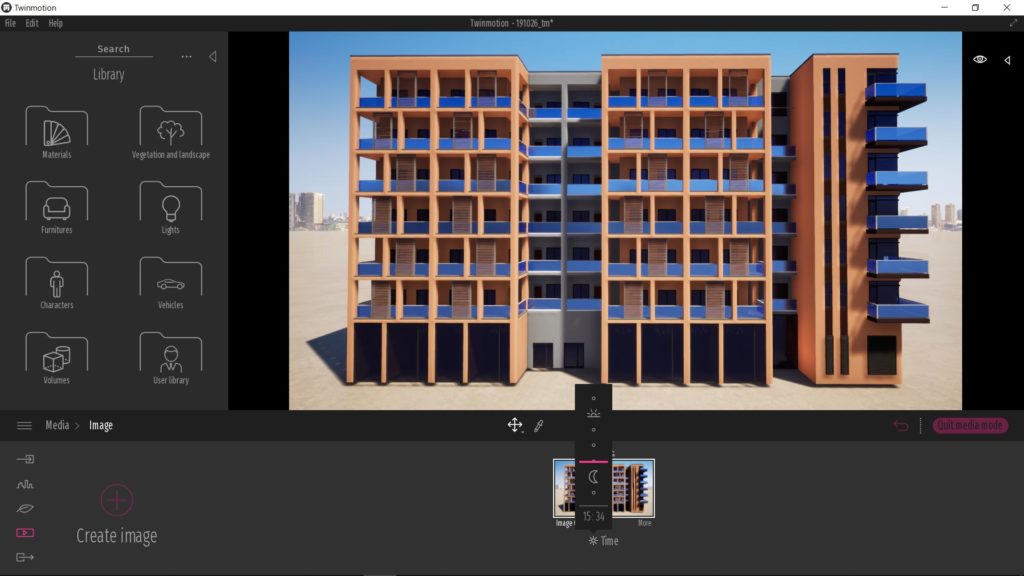The width and height of the screenshot is (1024, 576).
Task: Browse the Furnitures library
Action: pyautogui.click(x=55, y=205)
